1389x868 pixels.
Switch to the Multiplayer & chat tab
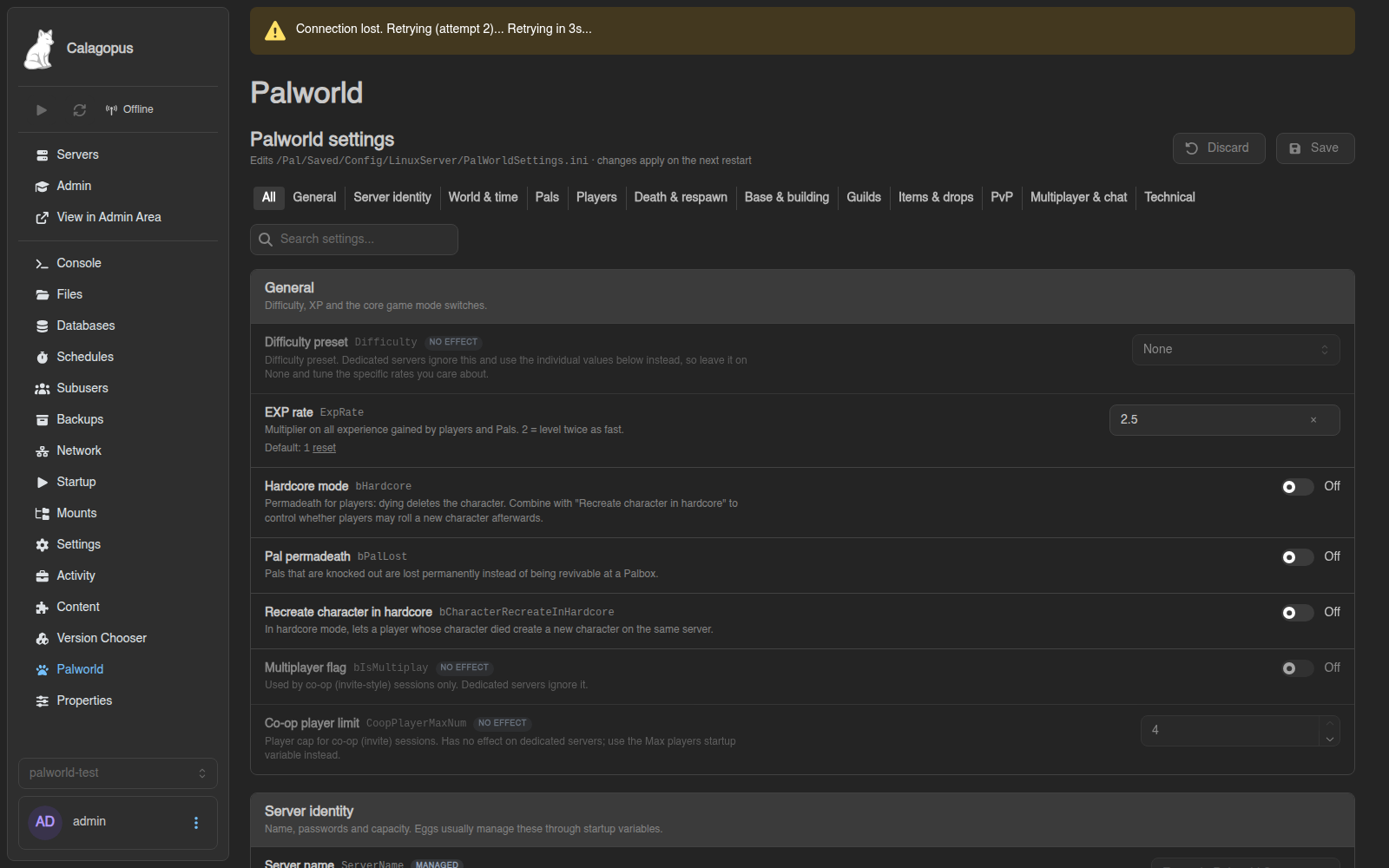1078,197
